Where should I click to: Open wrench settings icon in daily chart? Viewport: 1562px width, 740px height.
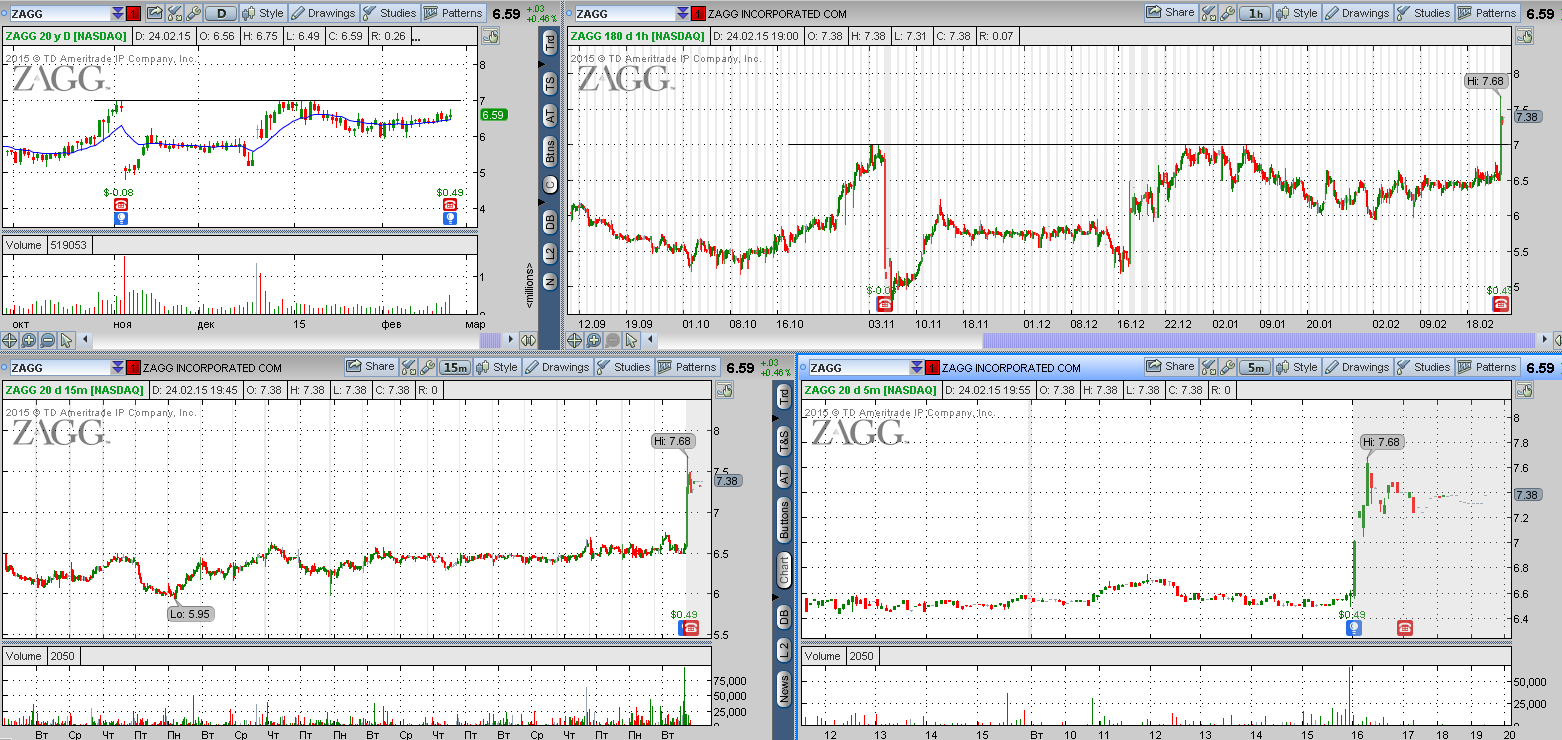pos(193,13)
